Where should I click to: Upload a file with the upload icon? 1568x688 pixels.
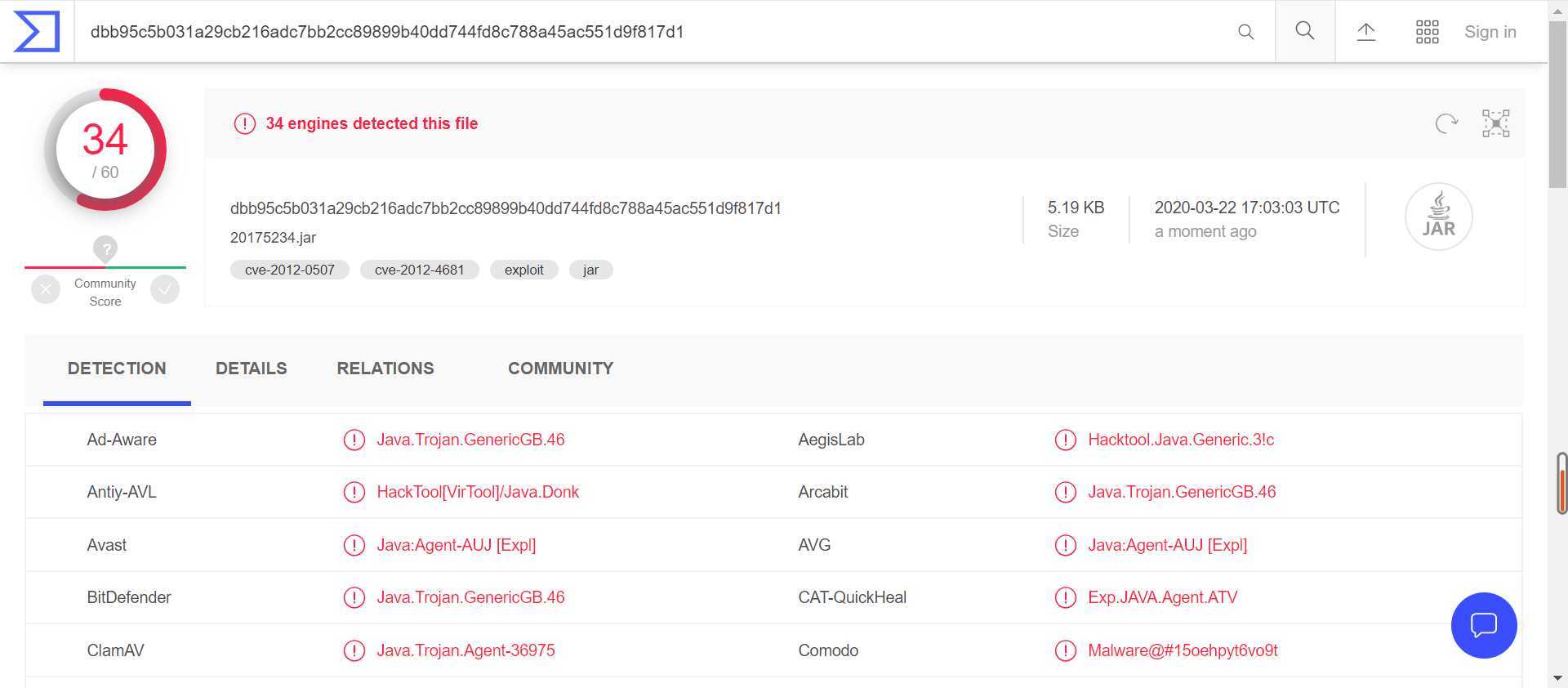click(x=1366, y=32)
